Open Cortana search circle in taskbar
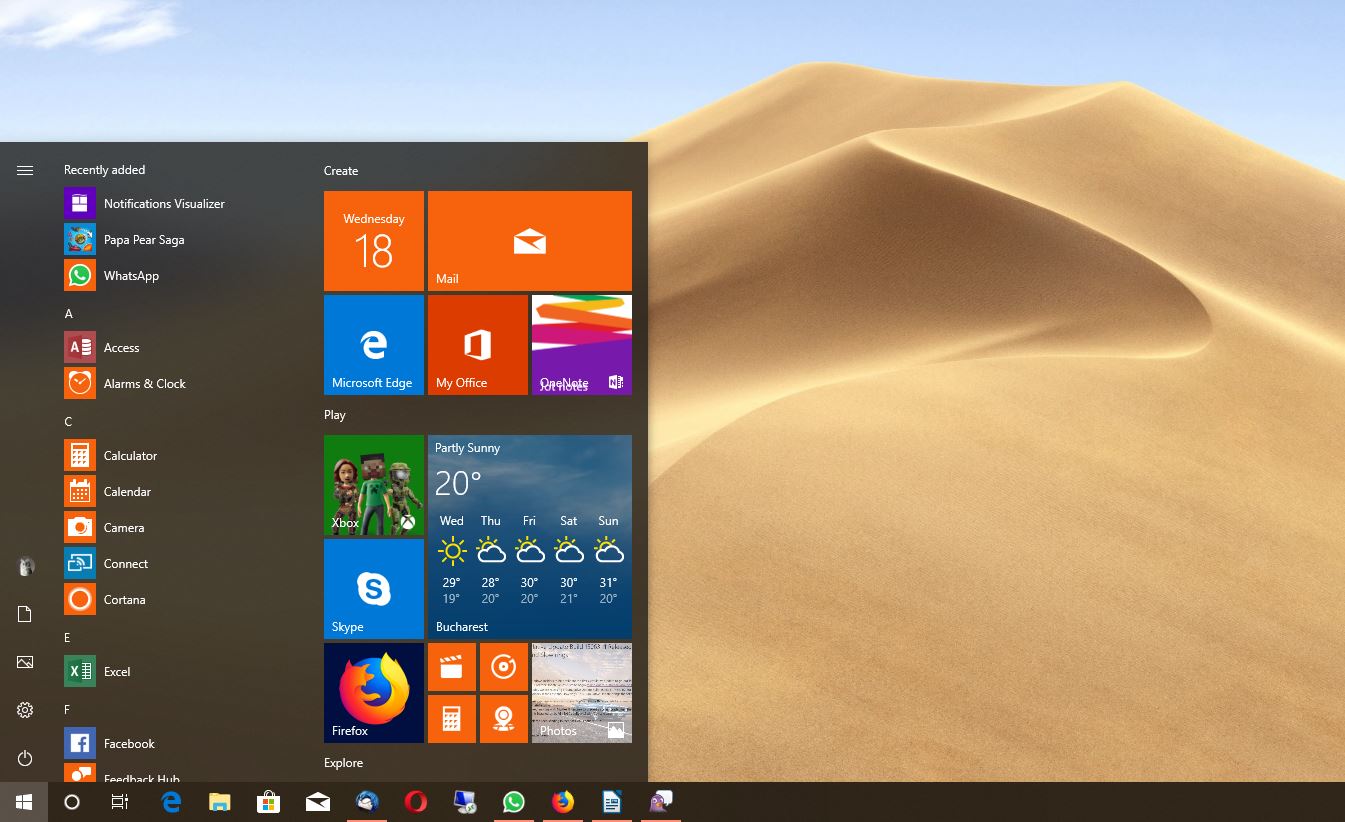Viewport: 1345px width, 822px height. point(72,802)
